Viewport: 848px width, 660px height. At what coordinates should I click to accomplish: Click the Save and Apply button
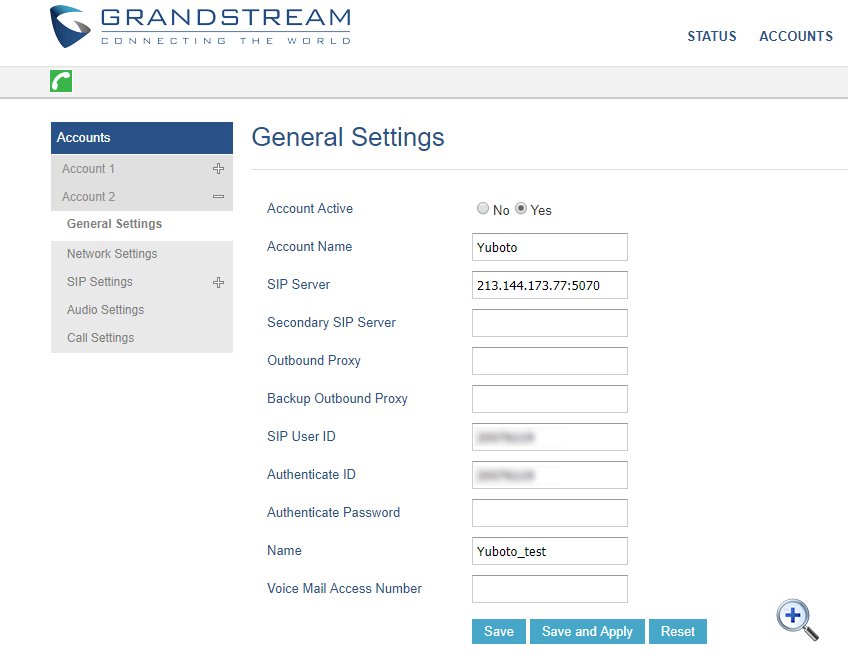pyautogui.click(x=587, y=631)
